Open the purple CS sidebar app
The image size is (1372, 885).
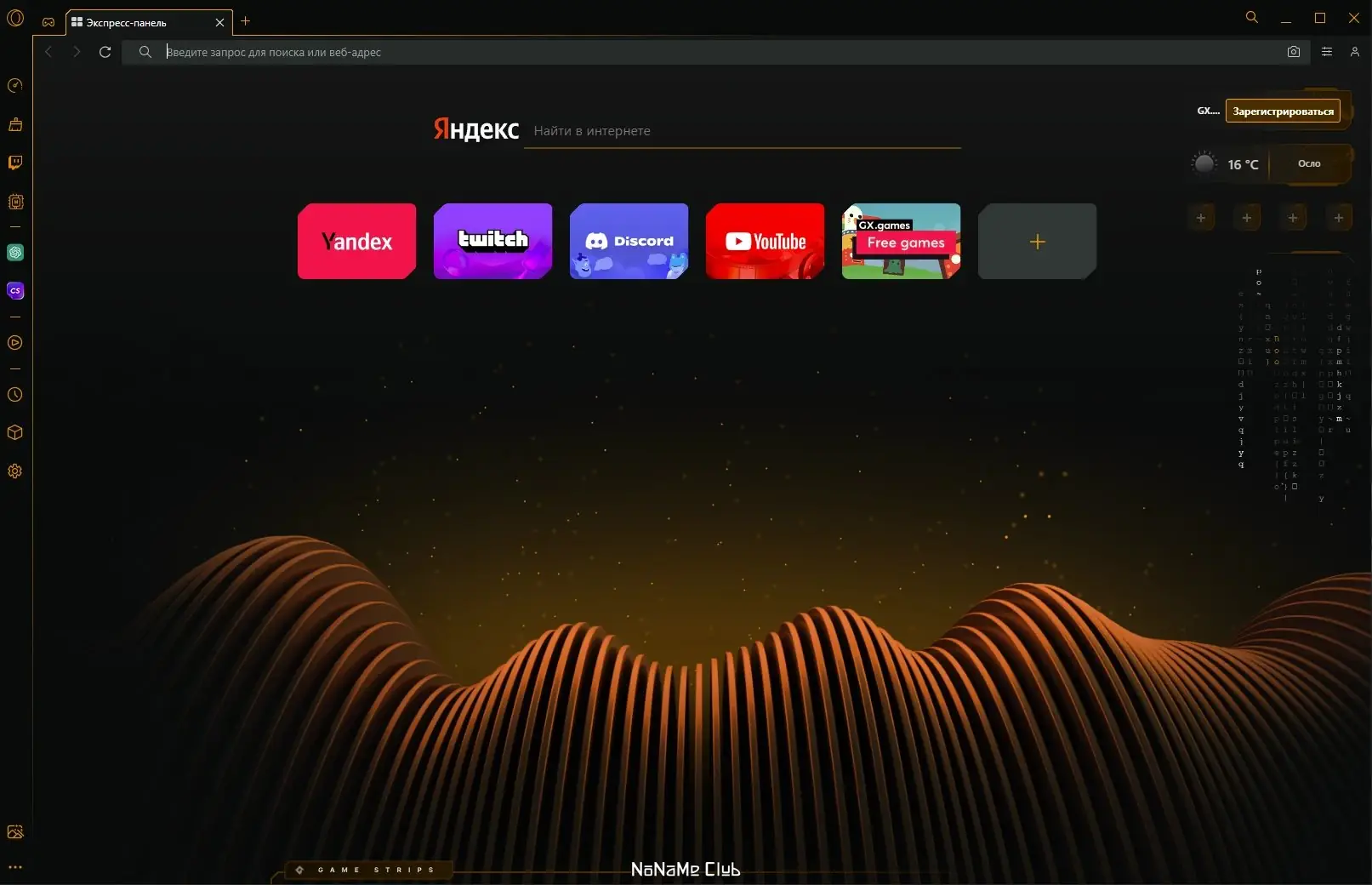(15, 290)
